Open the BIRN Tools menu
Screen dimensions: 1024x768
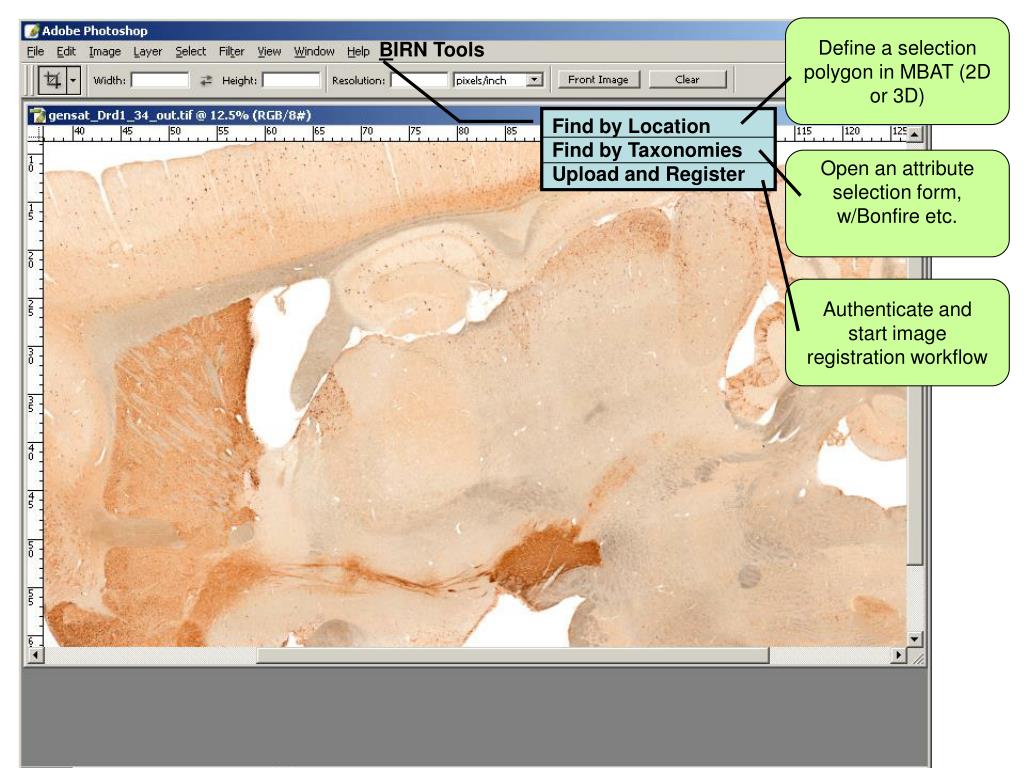(432, 50)
